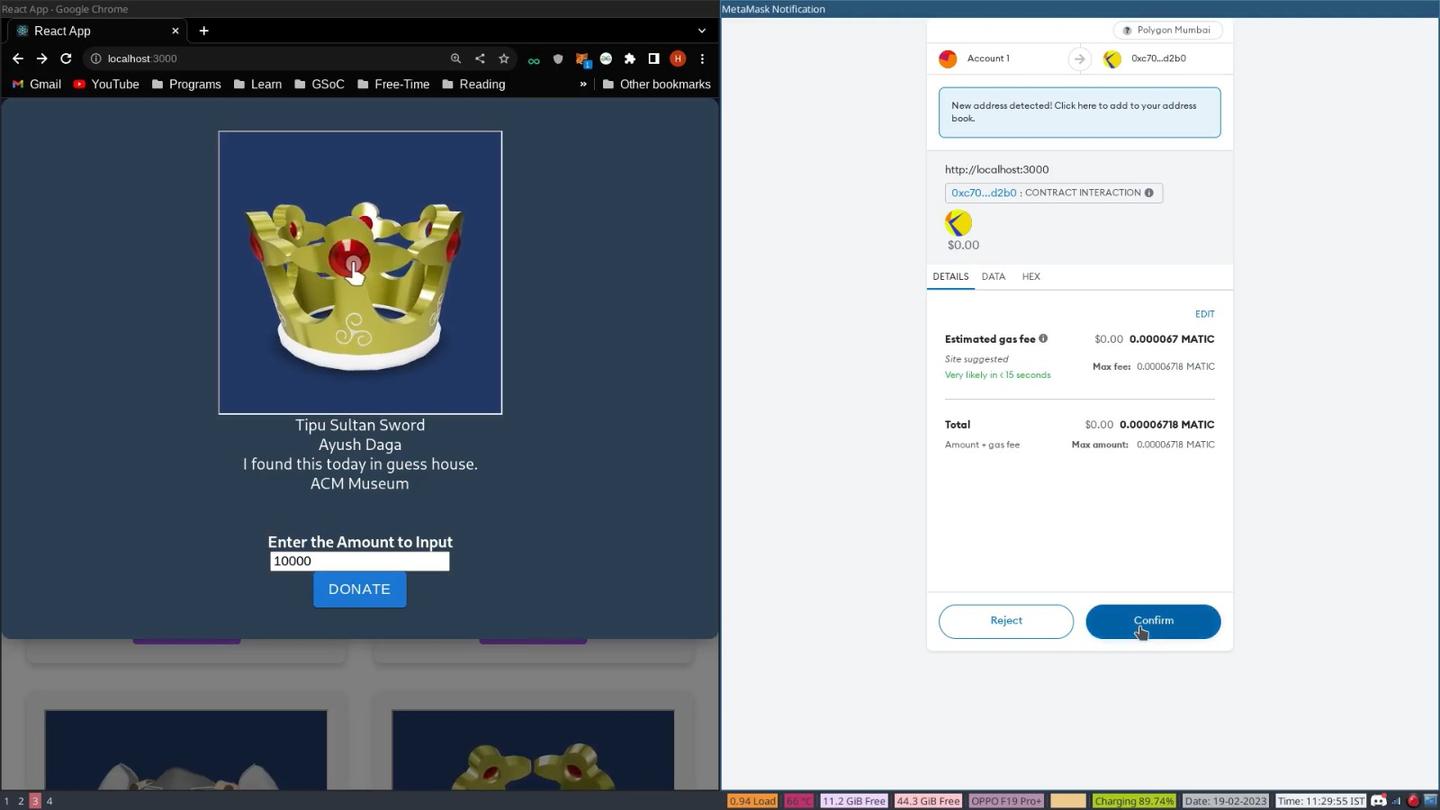Reject the MetaMask transaction
Screen dimensions: 1440x810
(1006, 621)
